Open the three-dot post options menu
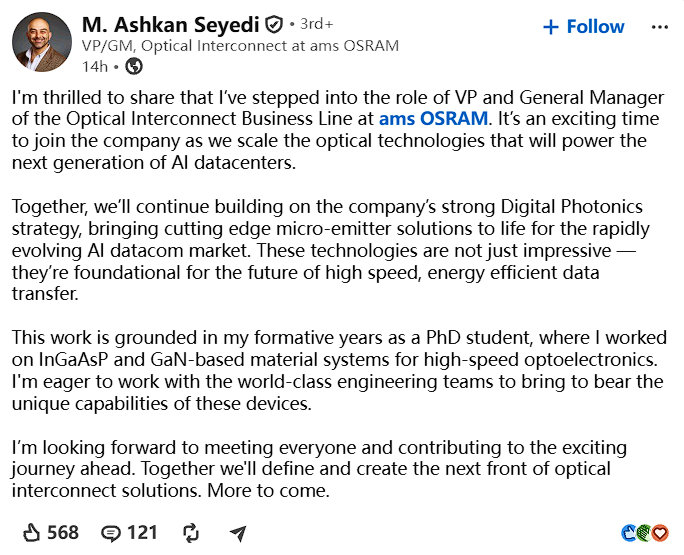The height and width of the screenshot is (555, 684). click(x=660, y=27)
